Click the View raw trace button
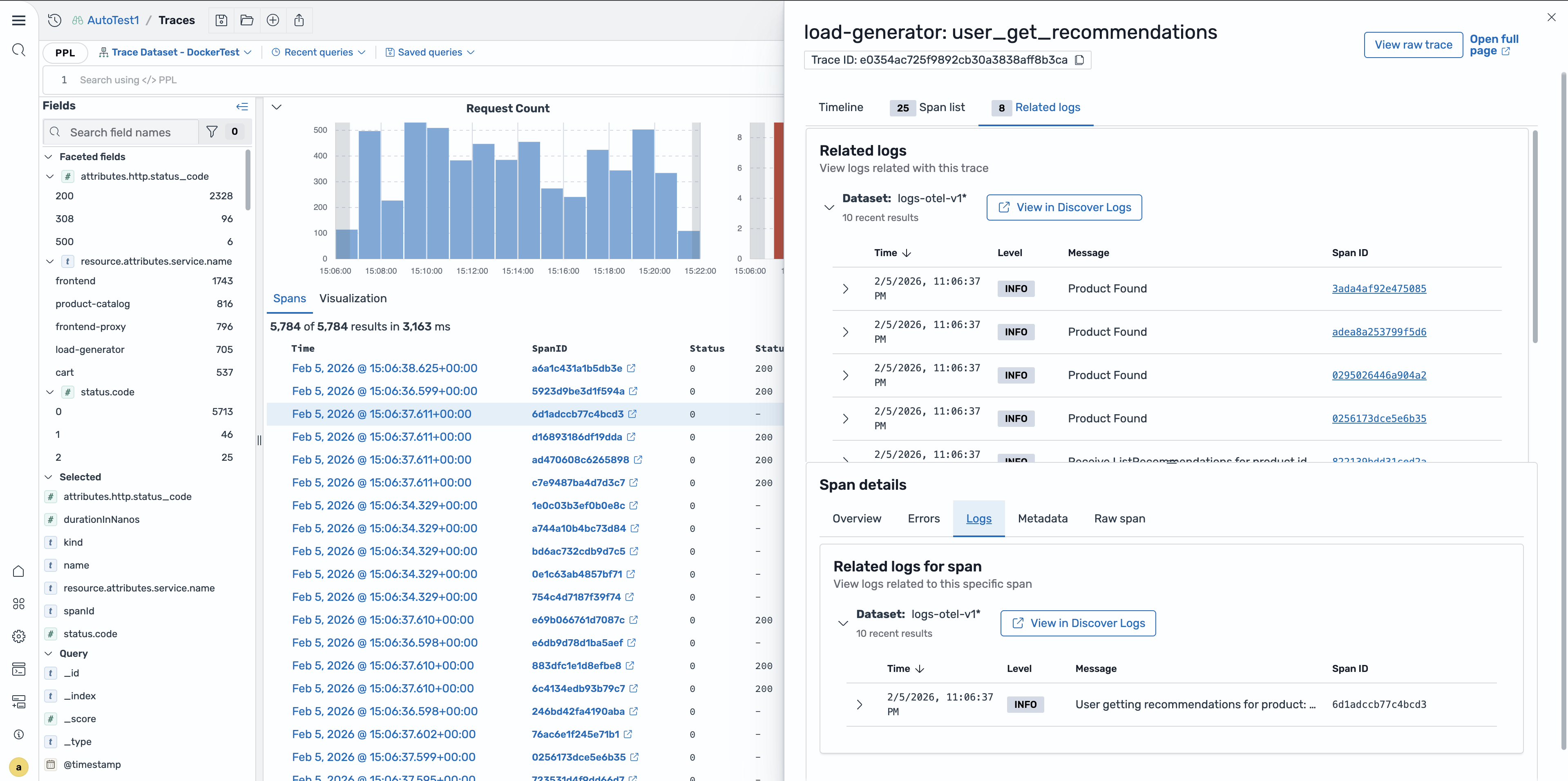 [1413, 45]
